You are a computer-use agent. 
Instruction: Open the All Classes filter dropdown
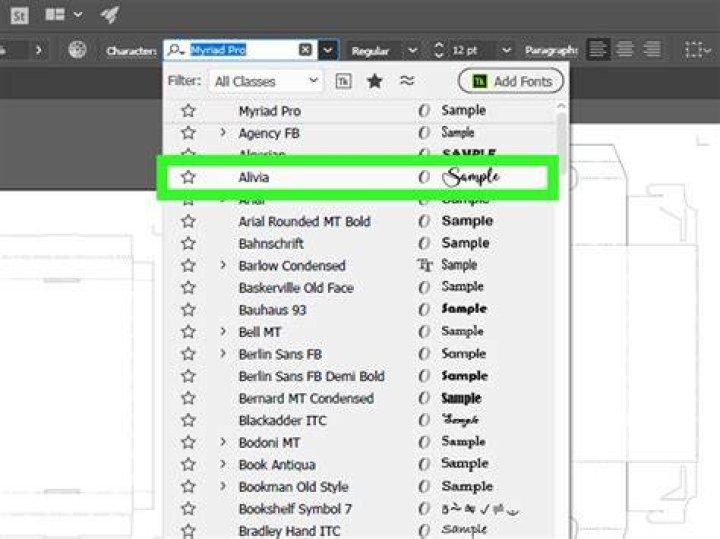pos(266,81)
